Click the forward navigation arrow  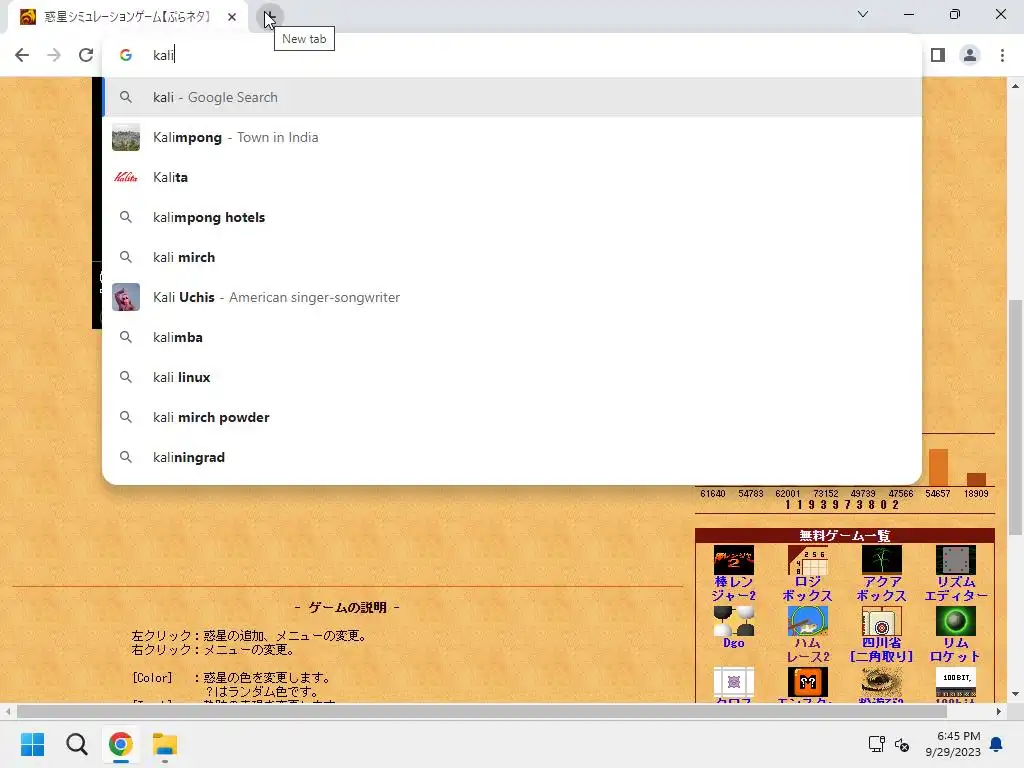coord(54,55)
